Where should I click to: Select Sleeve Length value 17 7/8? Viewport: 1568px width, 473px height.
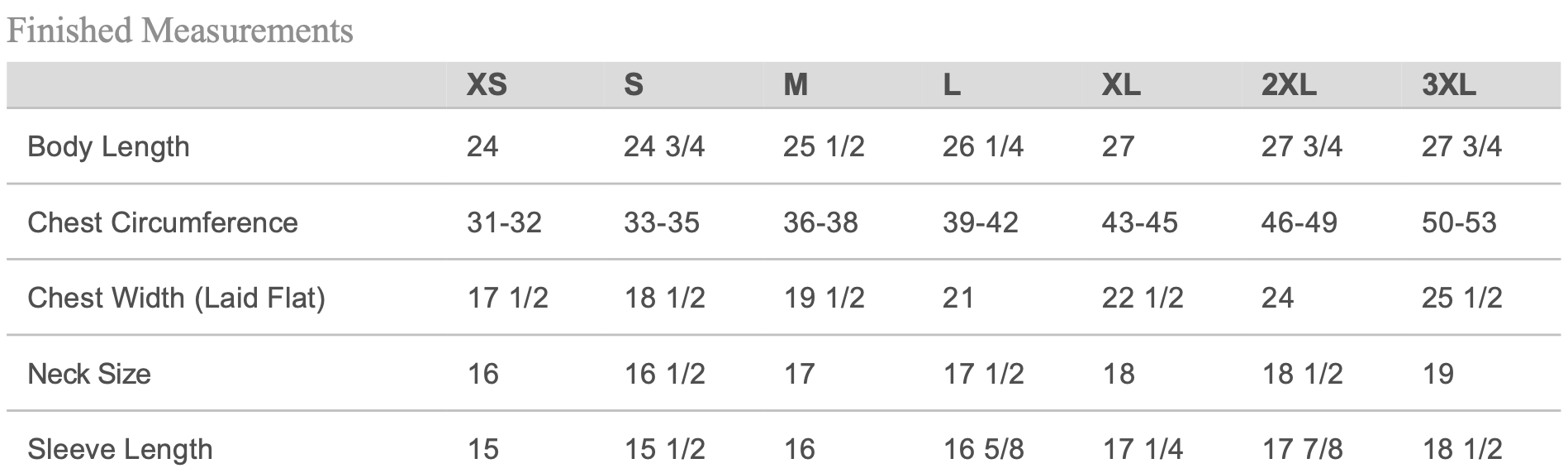1302,449
